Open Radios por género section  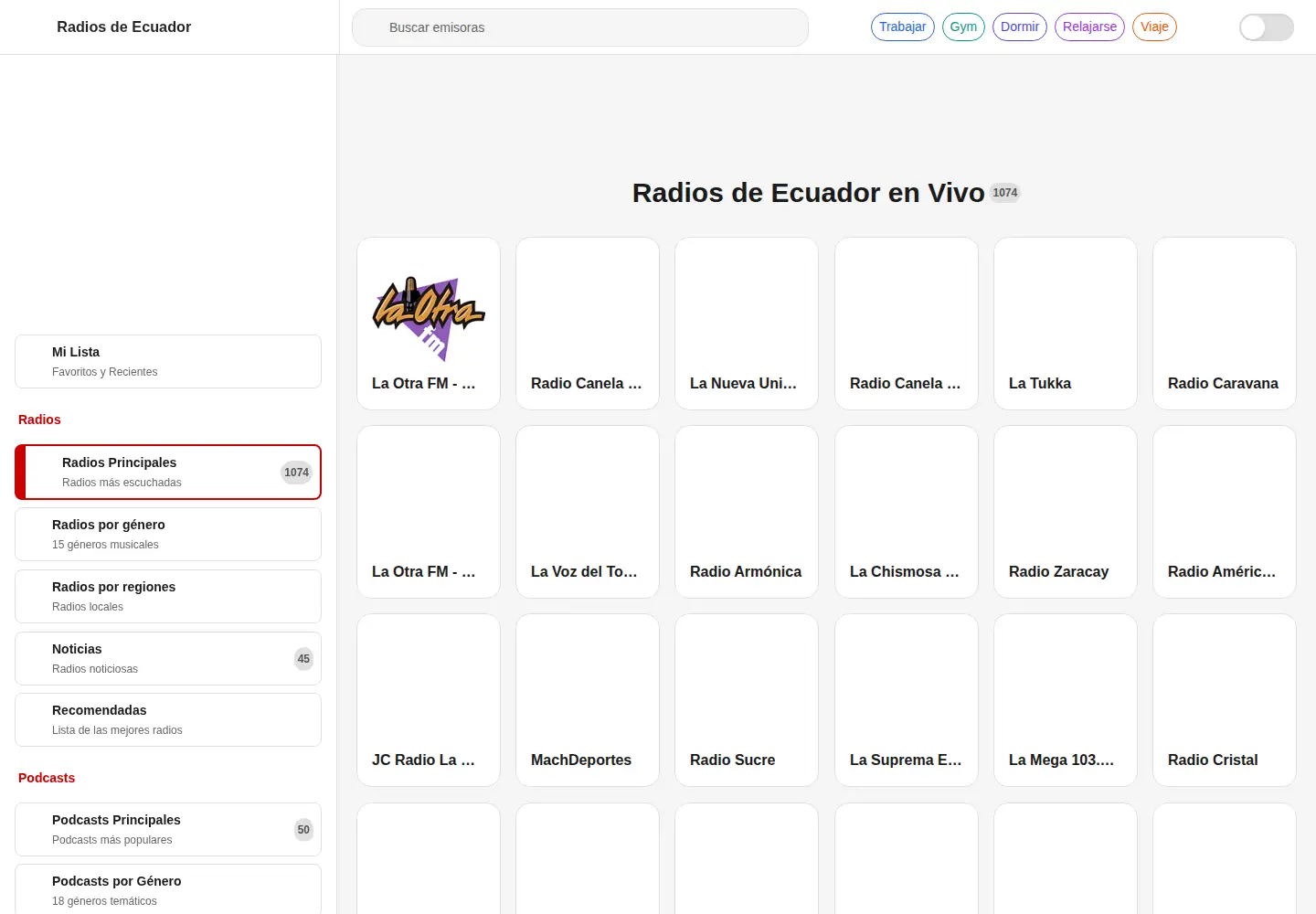point(168,534)
